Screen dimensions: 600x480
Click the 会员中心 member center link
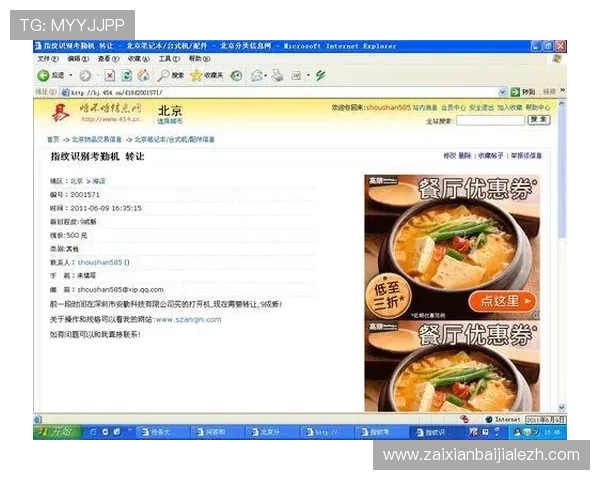point(453,108)
